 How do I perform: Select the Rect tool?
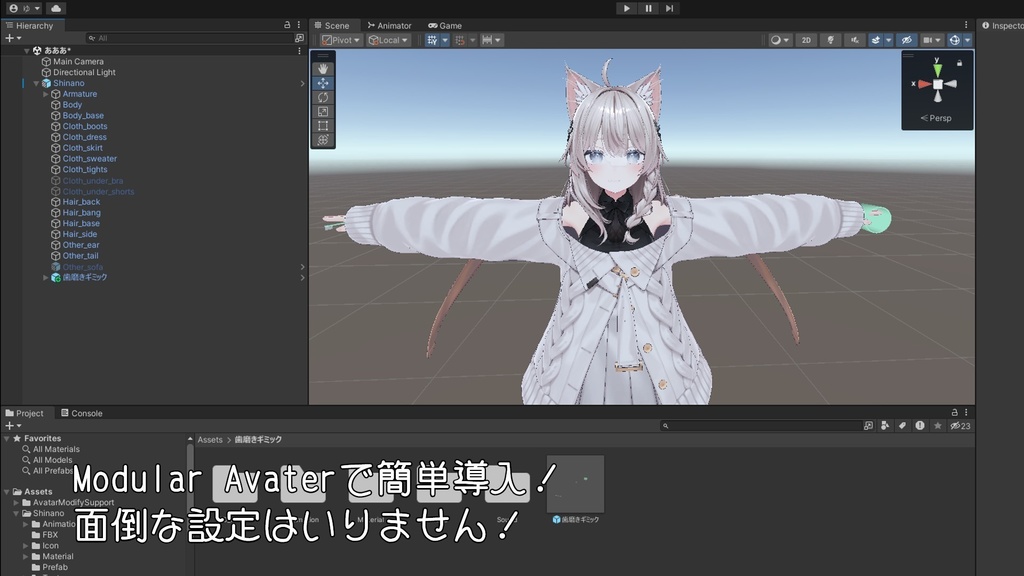point(323,125)
